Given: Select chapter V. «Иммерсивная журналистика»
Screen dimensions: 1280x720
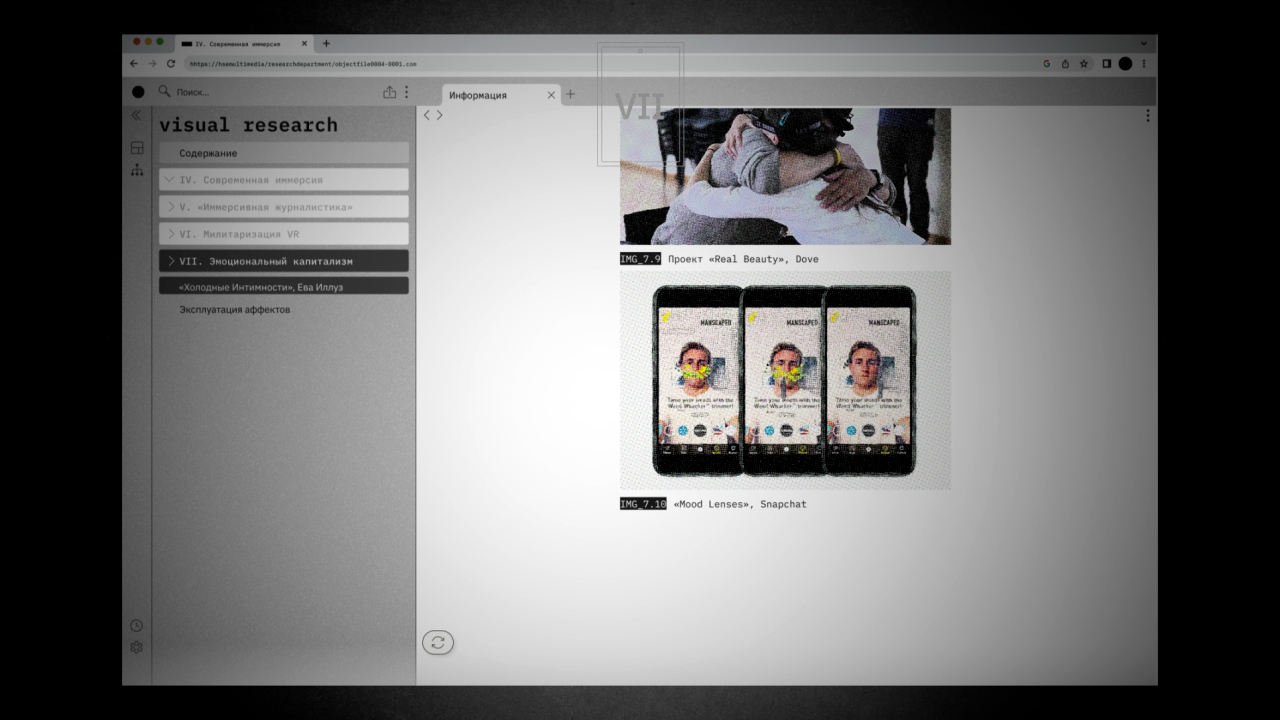Looking at the screenshot, I should (x=284, y=207).
